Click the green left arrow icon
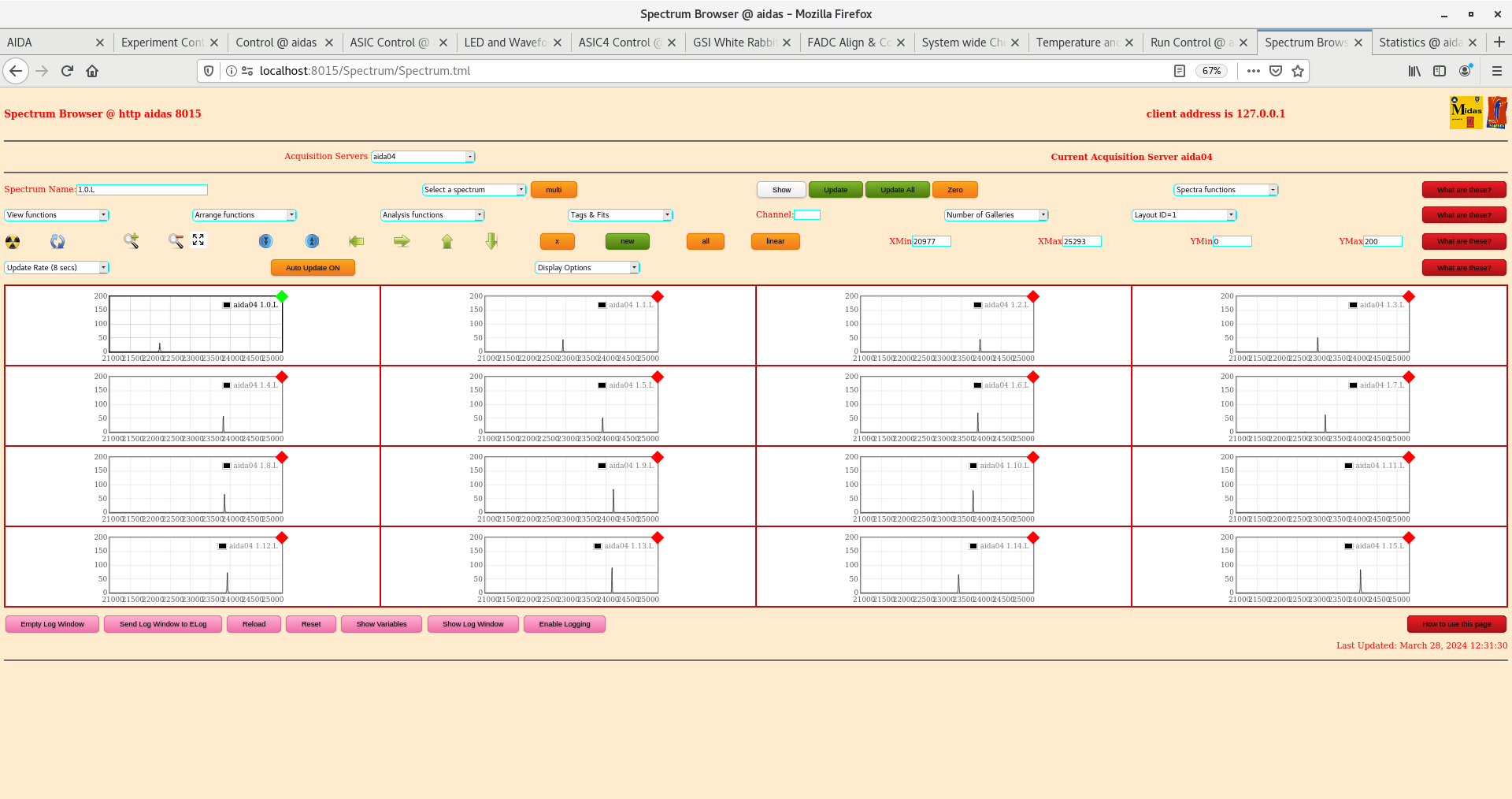 tap(357, 241)
